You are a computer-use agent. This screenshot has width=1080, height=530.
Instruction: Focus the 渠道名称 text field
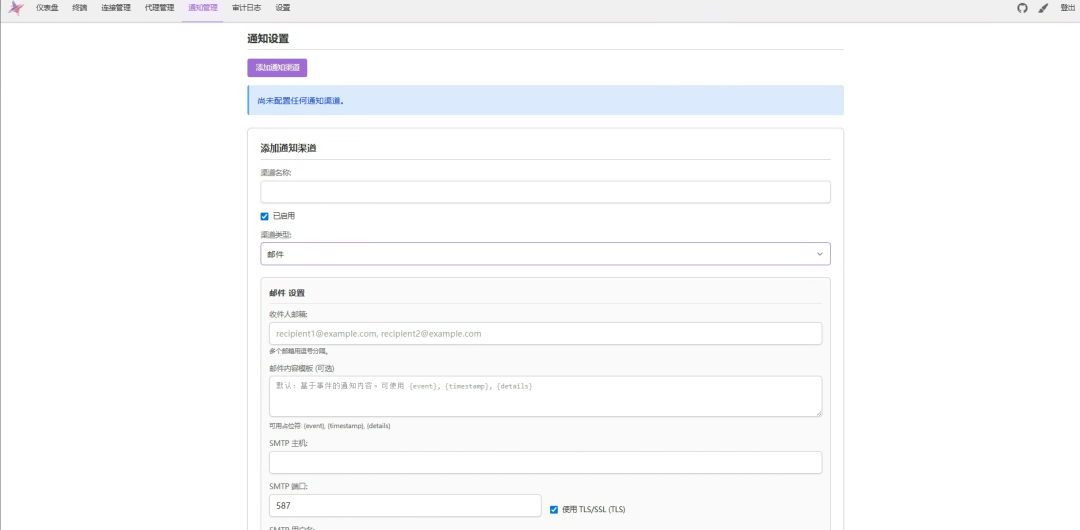coord(545,192)
